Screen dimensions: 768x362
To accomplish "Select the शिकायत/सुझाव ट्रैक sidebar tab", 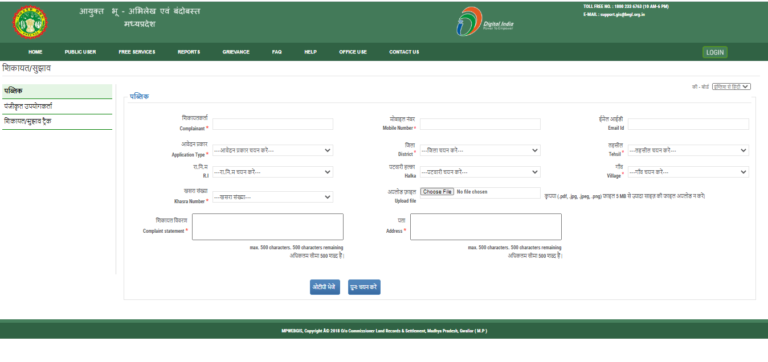I will click(x=57, y=121).
